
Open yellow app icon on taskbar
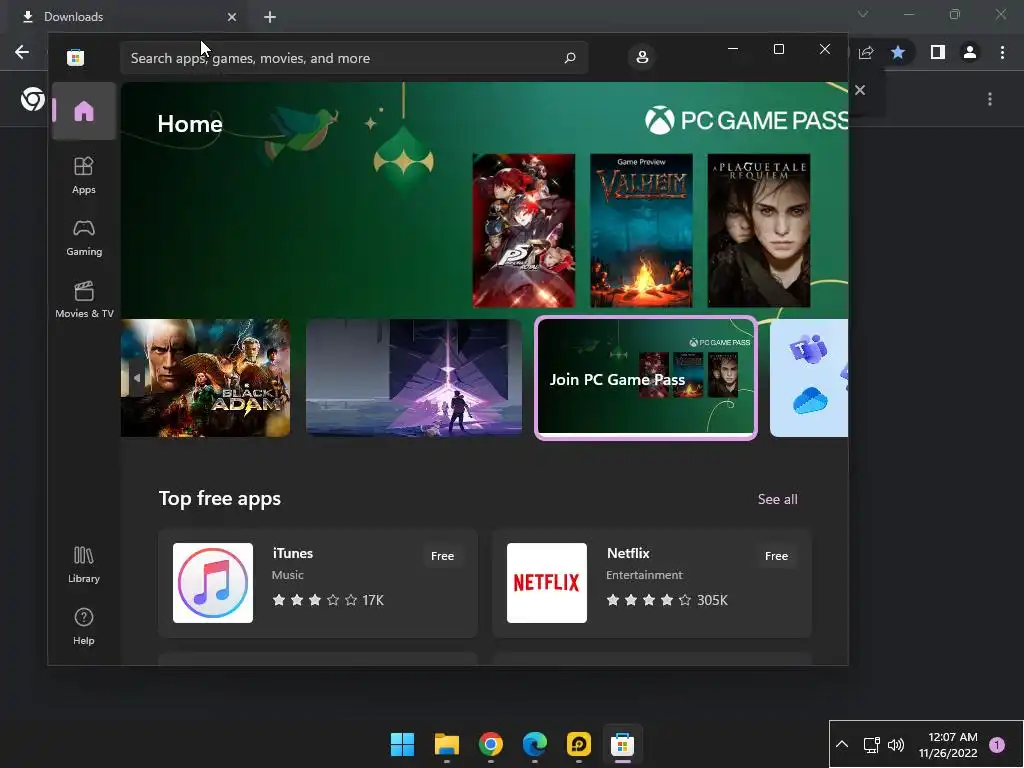coord(579,744)
